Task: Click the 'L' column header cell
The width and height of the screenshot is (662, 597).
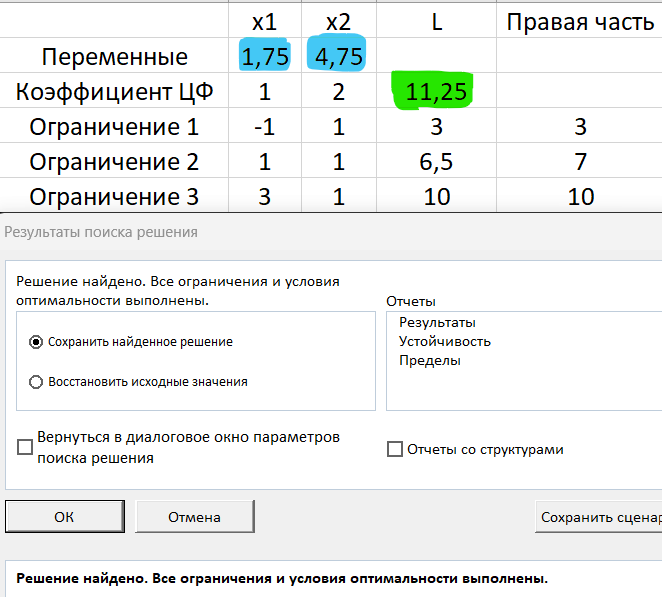Action: (436, 21)
